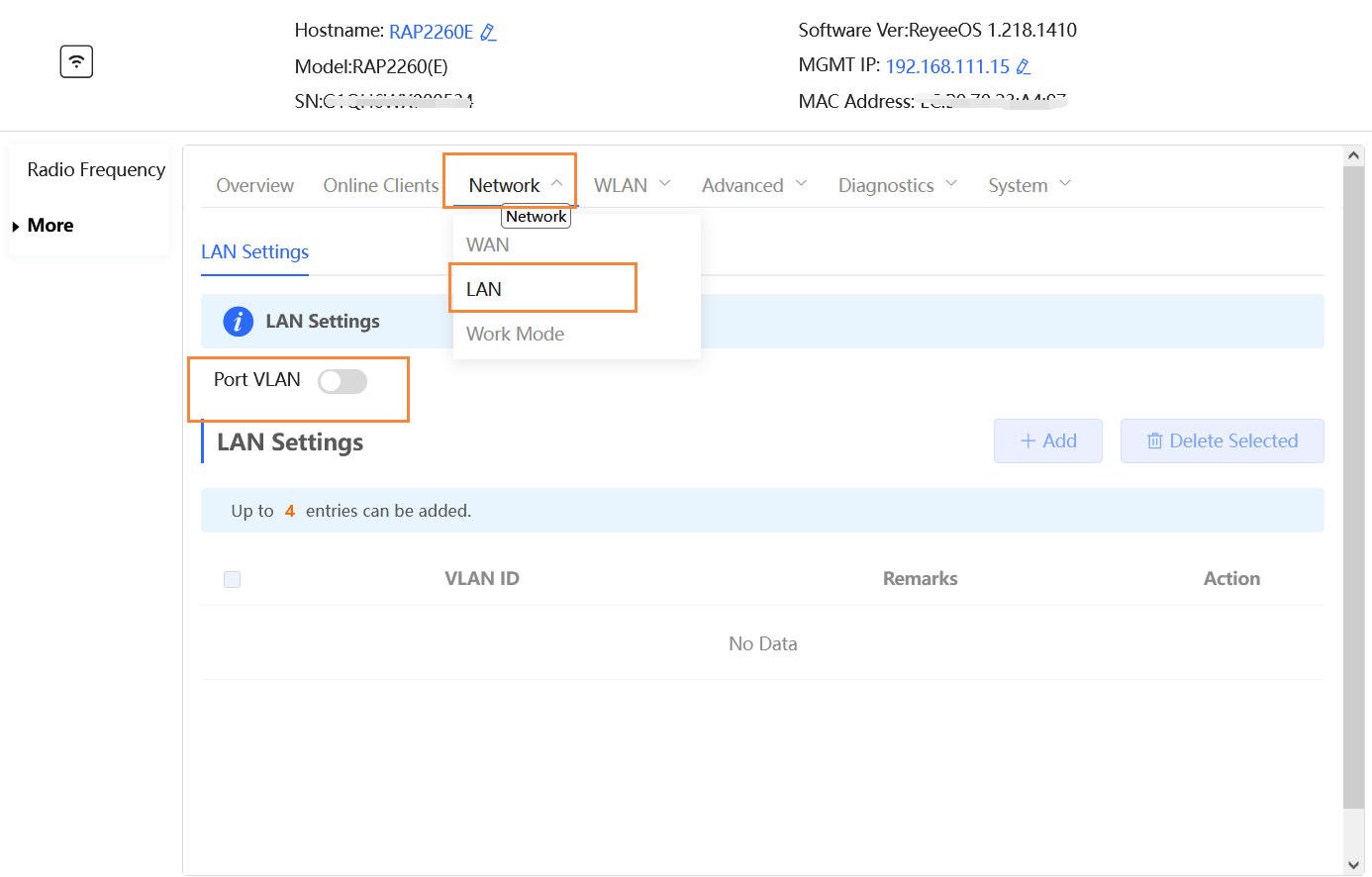Click the scrollbar down arrow
Image resolution: width=1372 pixels, height=877 pixels.
[x=1353, y=866]
